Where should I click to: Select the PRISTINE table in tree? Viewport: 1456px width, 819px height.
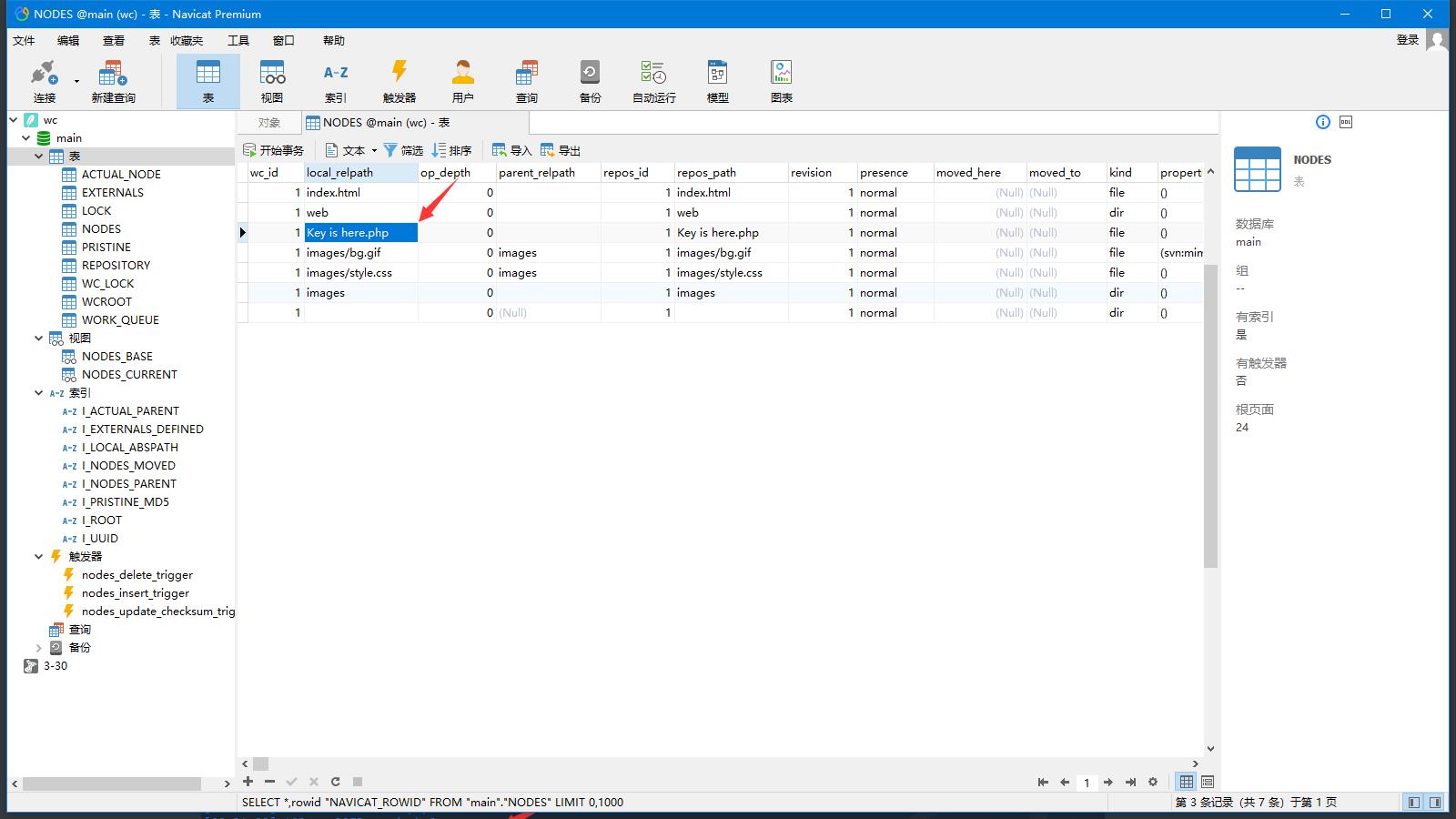click(x=106, y=247)
